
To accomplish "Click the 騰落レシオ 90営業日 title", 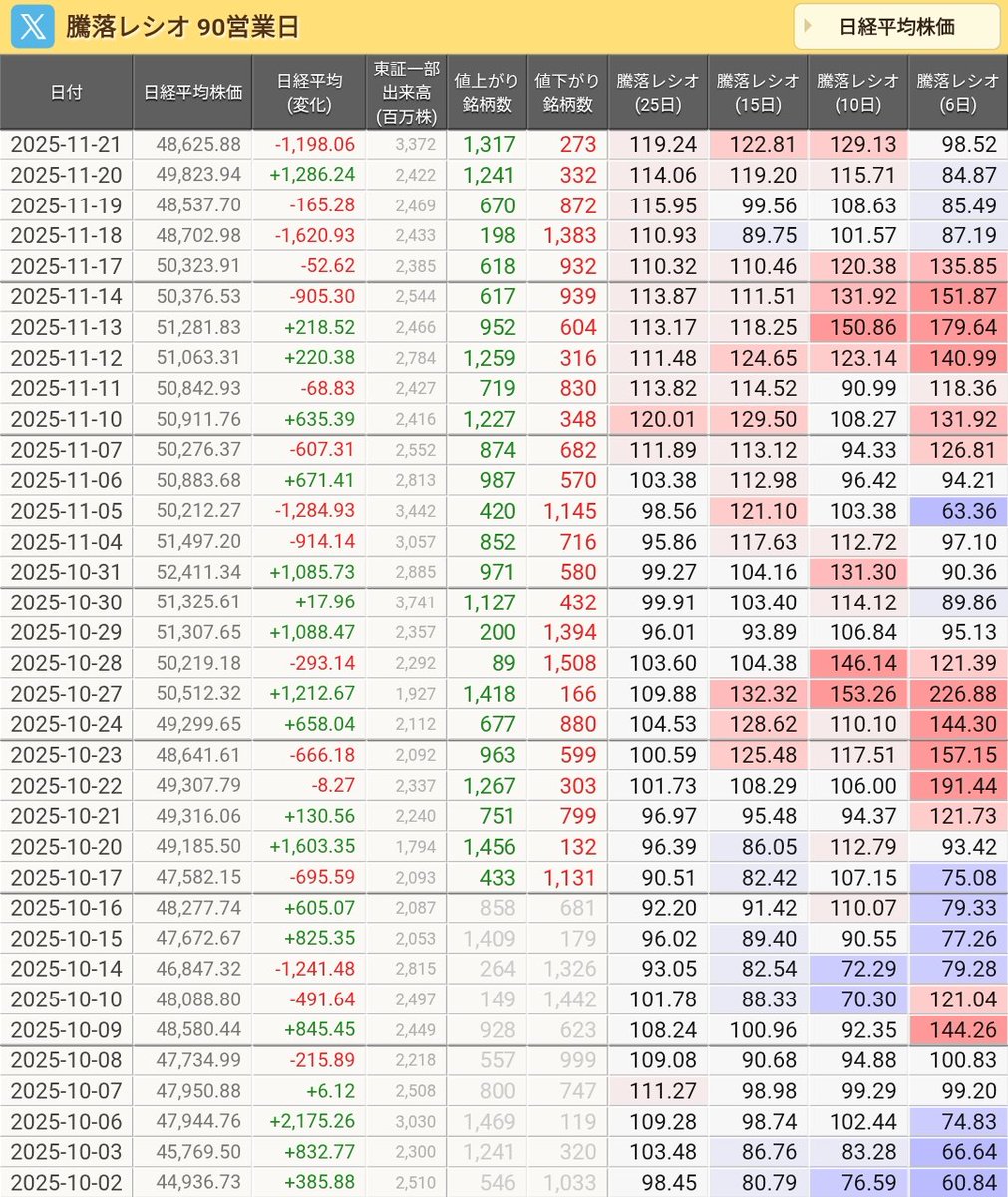I will coord(182,27).
